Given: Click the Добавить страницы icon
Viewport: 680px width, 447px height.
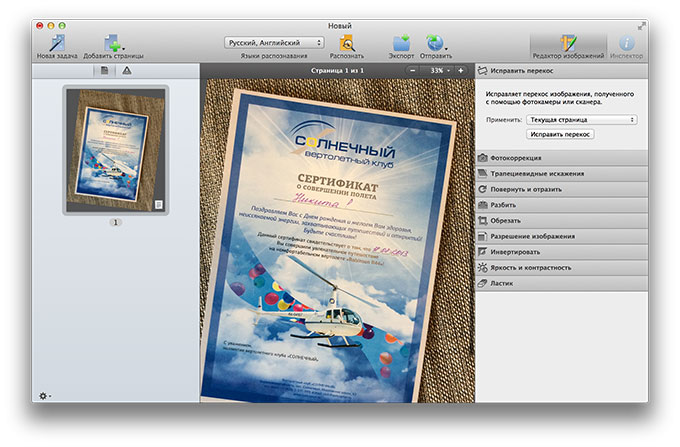Looking at the screenshot, I should 112,42.
